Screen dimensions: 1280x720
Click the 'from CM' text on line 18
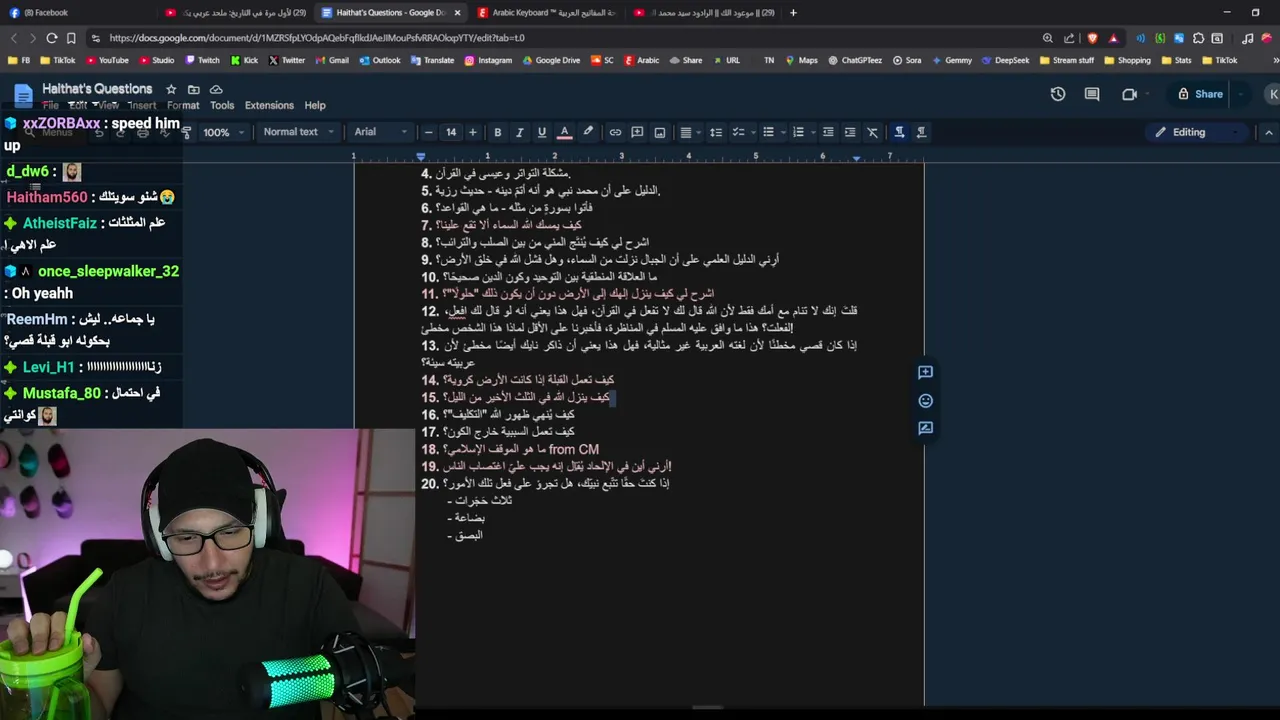[574, 449]
